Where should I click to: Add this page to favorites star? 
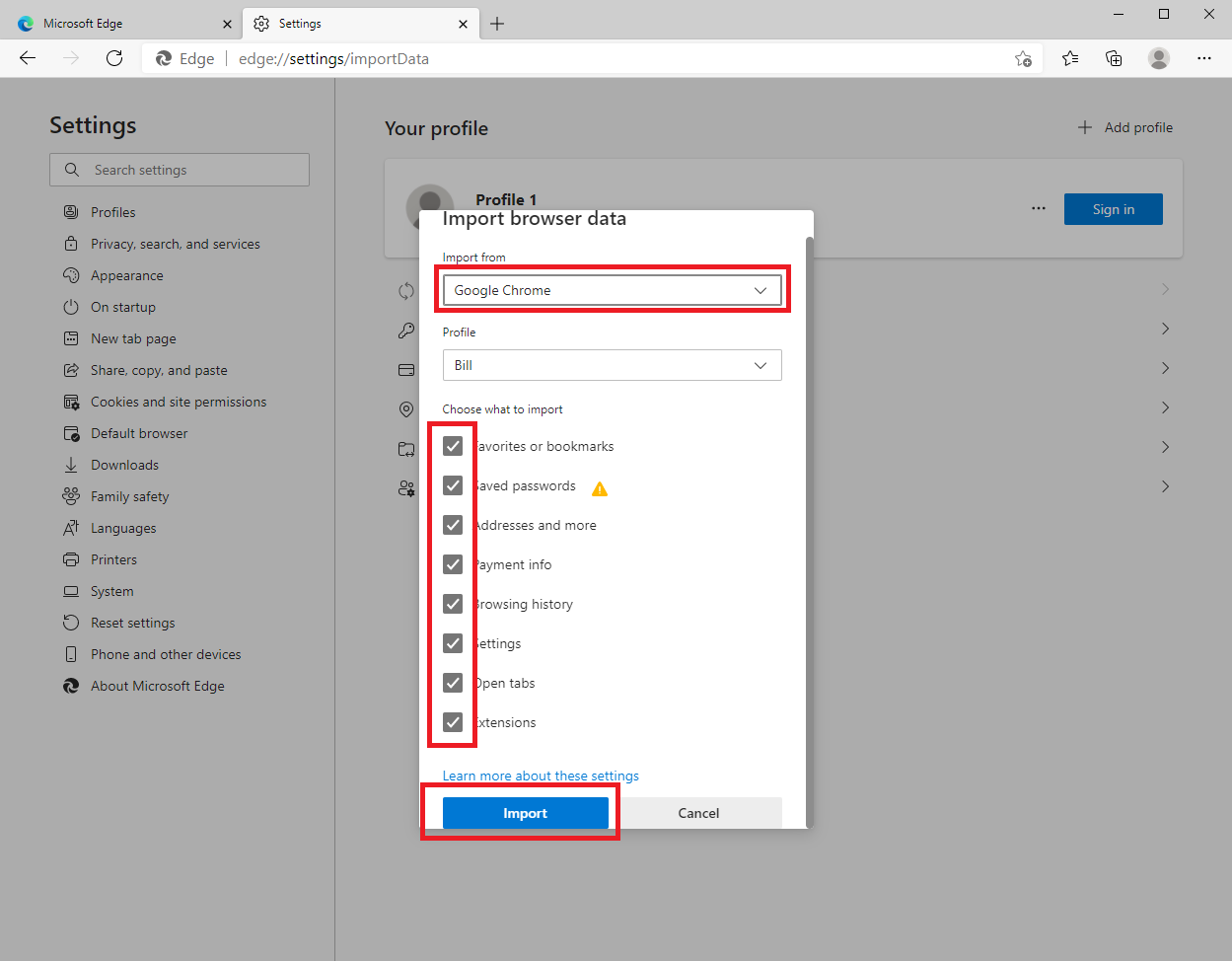(1024, 58)
